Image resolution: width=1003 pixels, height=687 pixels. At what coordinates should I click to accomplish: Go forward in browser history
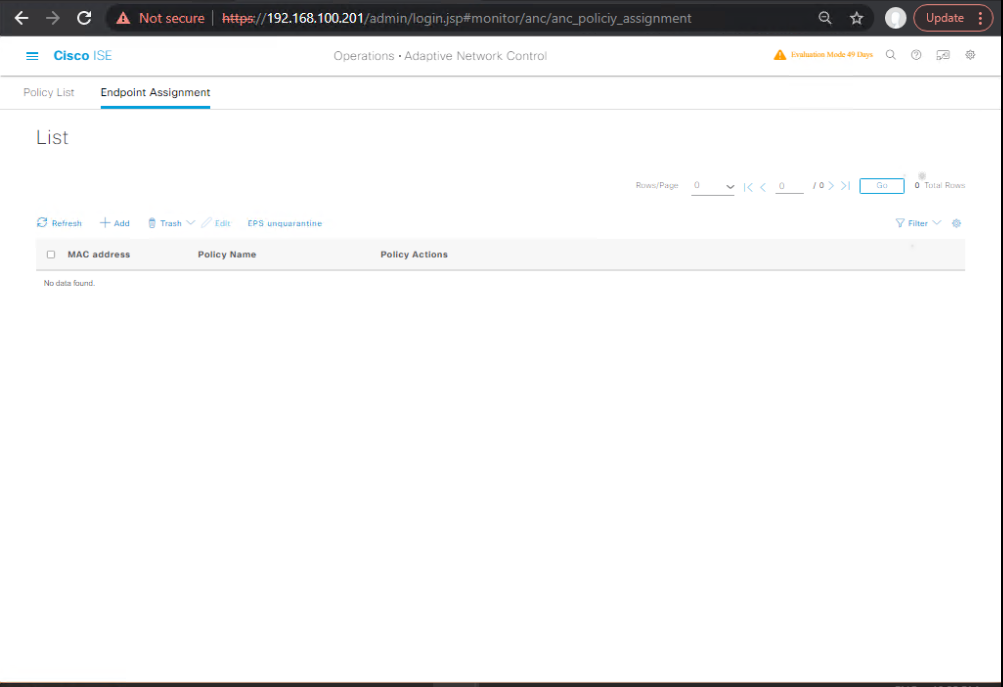point(52,18)
